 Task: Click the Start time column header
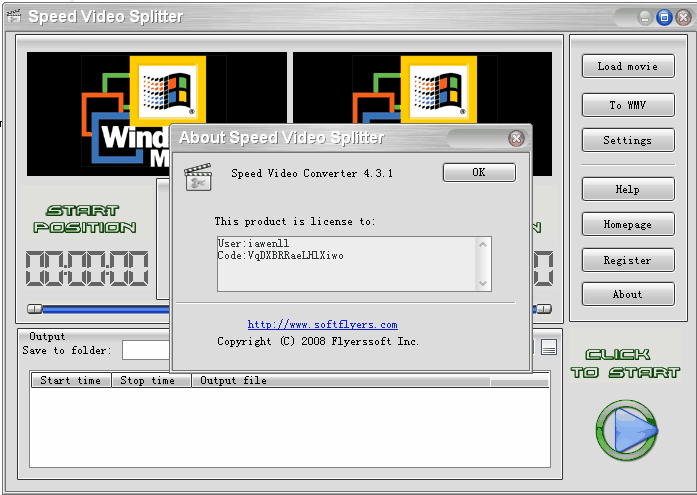pos(70,380)
